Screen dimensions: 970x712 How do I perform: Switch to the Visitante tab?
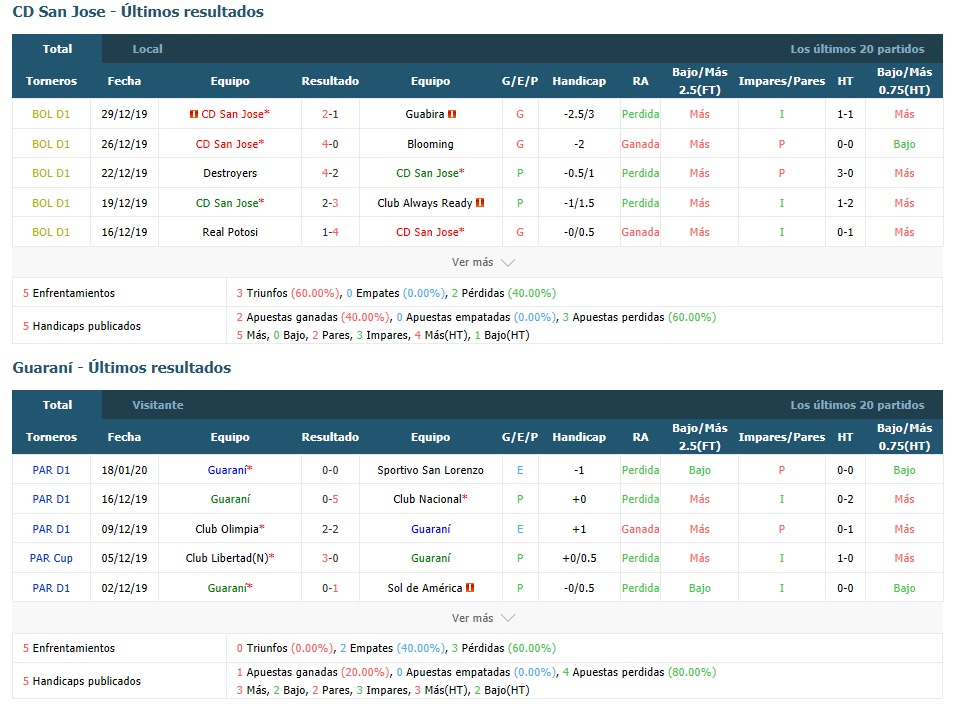[x=158, y=405]
